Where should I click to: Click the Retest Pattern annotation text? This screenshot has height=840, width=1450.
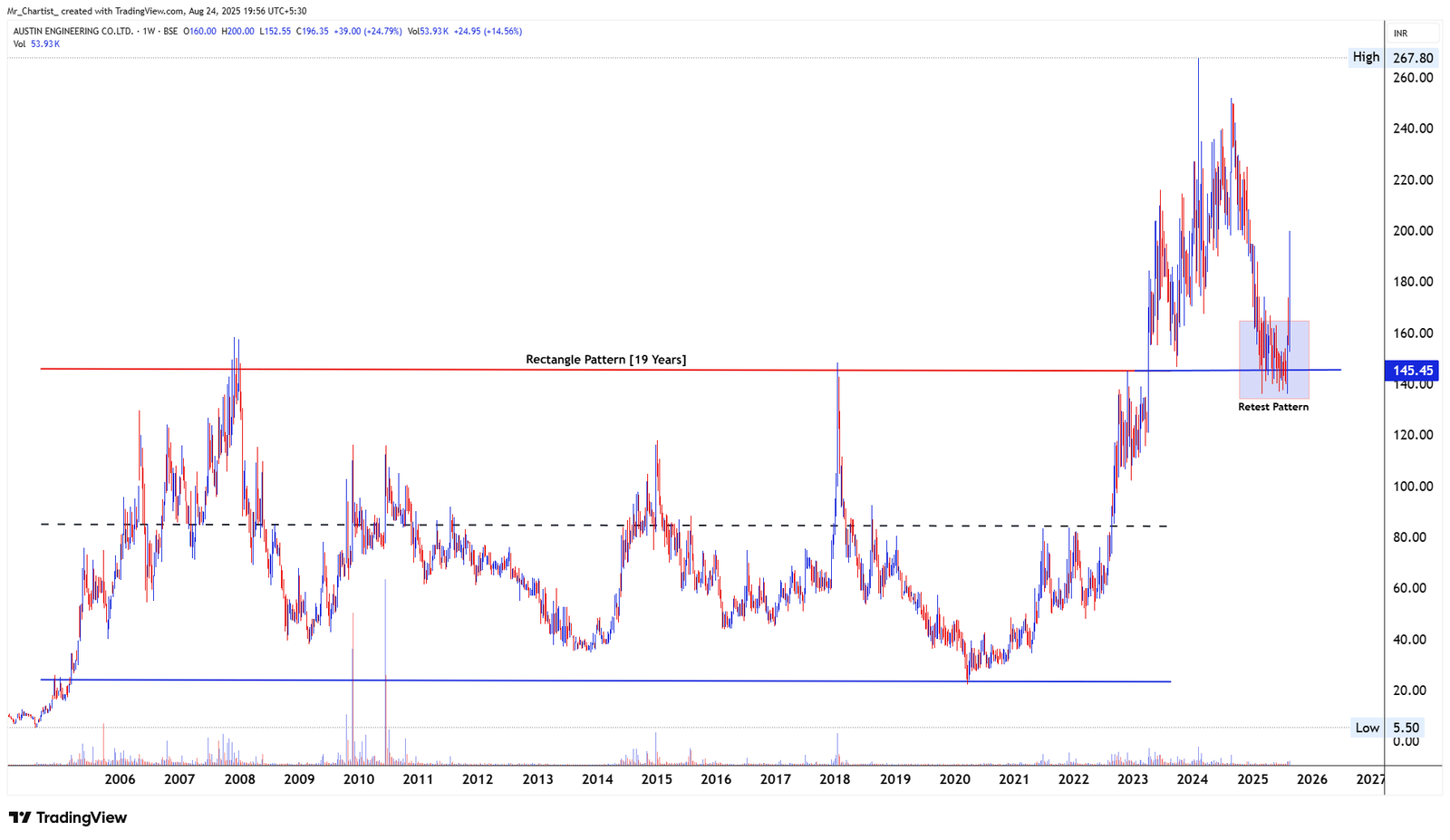pyautogui.click(x=1273, y=406)
